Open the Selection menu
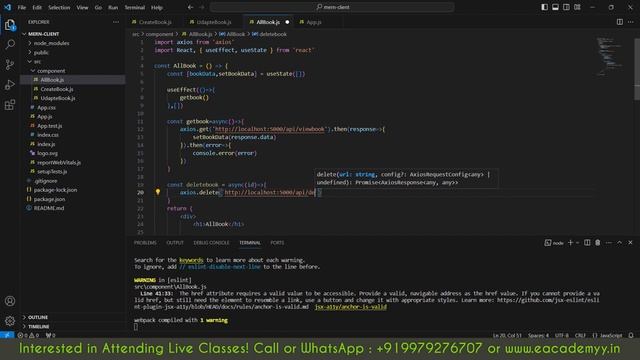This screenshot has width=640, height=360. pos(59,7)
